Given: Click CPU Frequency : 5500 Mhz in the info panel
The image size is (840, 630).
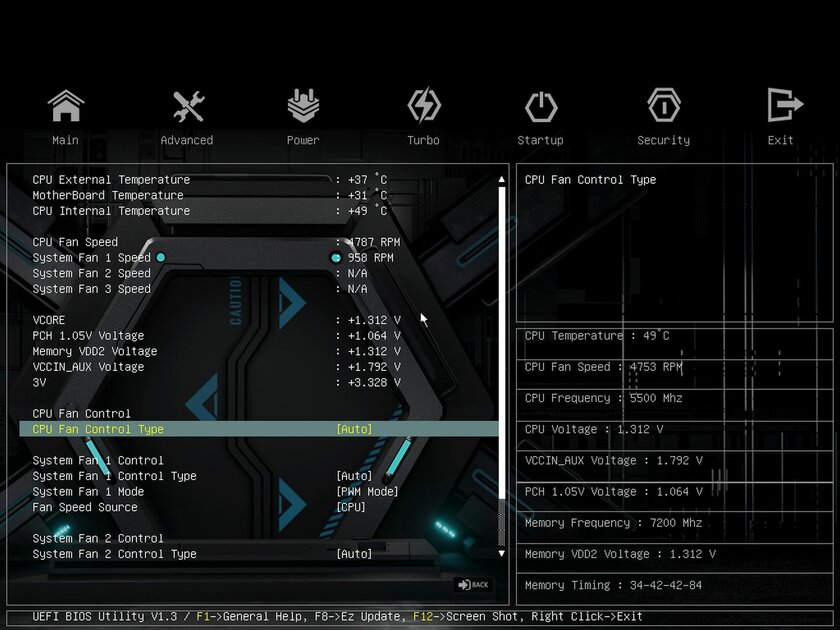Looking at the screenshot, I should pyautogui.click(x=604, y=398).
